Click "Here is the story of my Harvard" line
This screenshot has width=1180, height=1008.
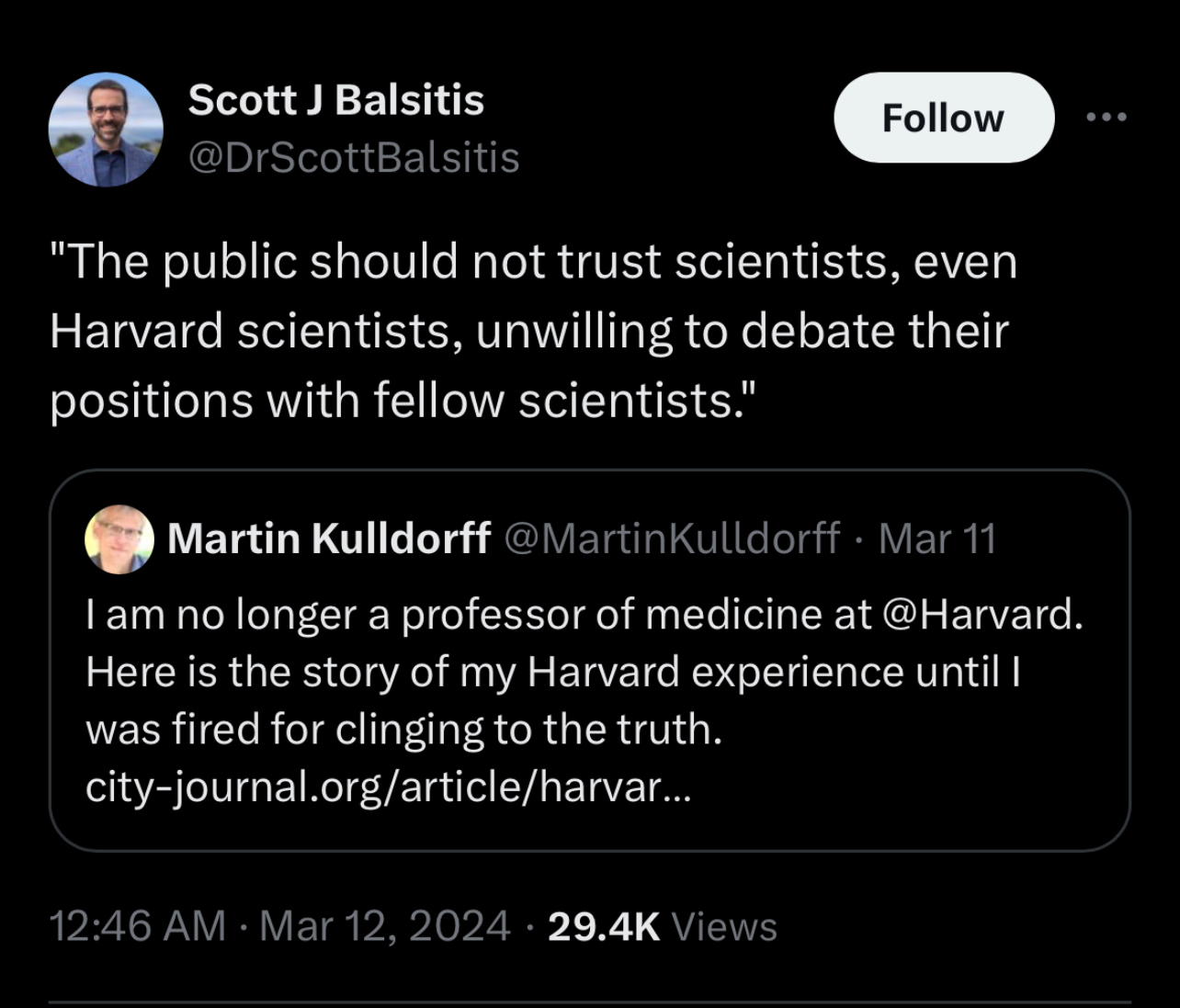pos(551,672)
